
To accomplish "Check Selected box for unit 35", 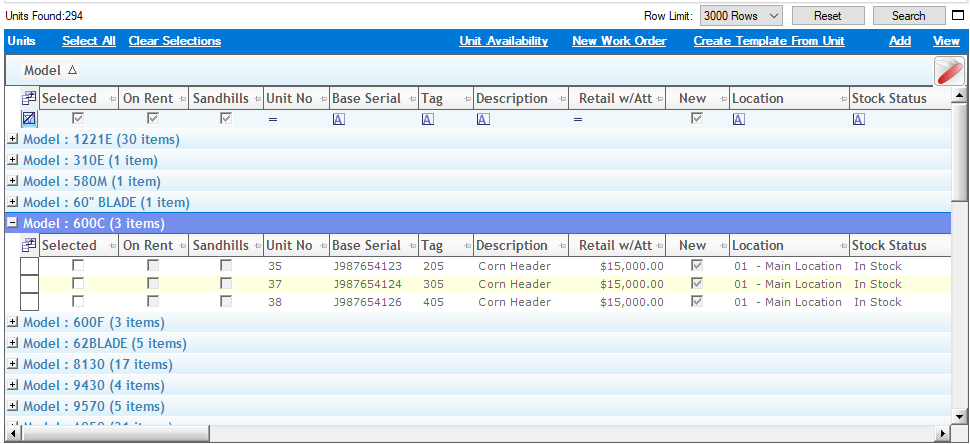I will pos(78,266).
